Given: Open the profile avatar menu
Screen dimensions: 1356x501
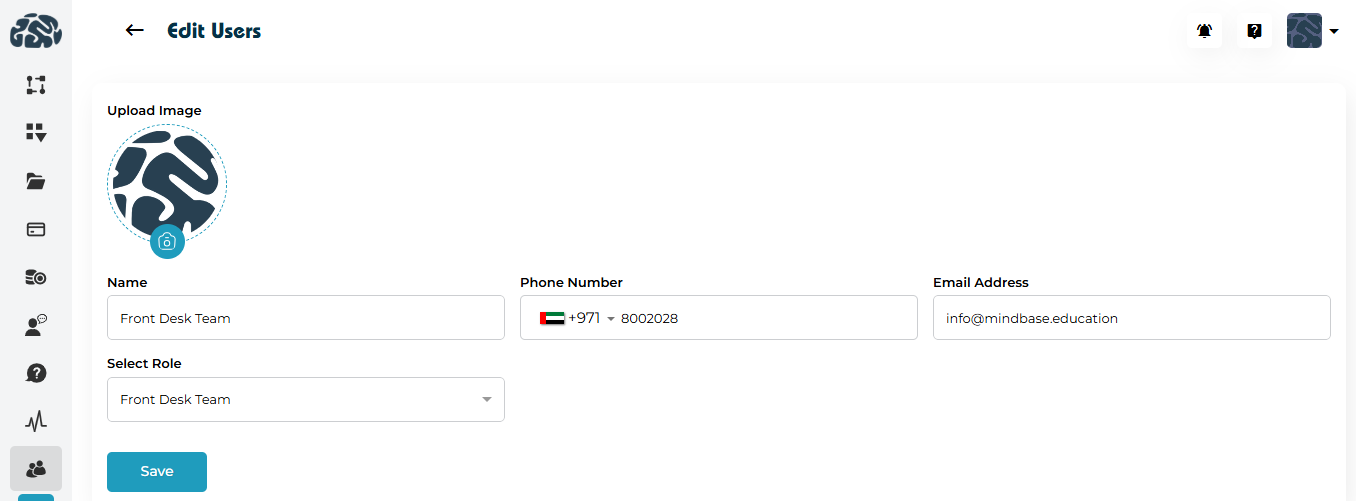Looking at the screenshot, I should click(1312, 31).
